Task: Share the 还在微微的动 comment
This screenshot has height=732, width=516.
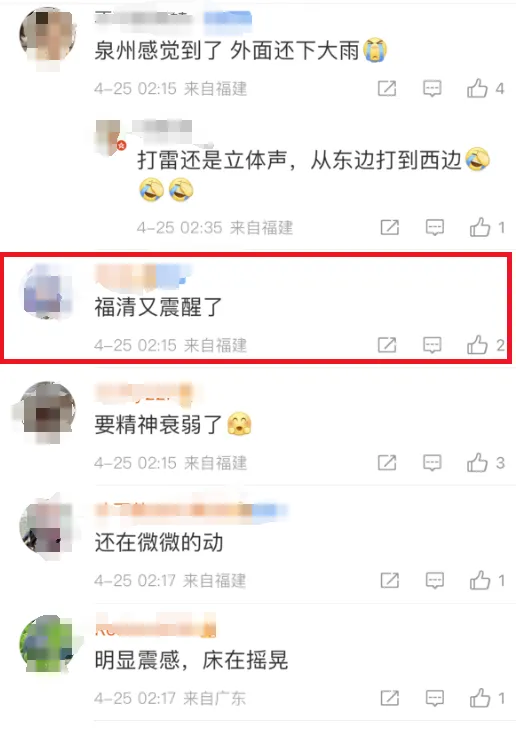Action: (x=389, y=581)
